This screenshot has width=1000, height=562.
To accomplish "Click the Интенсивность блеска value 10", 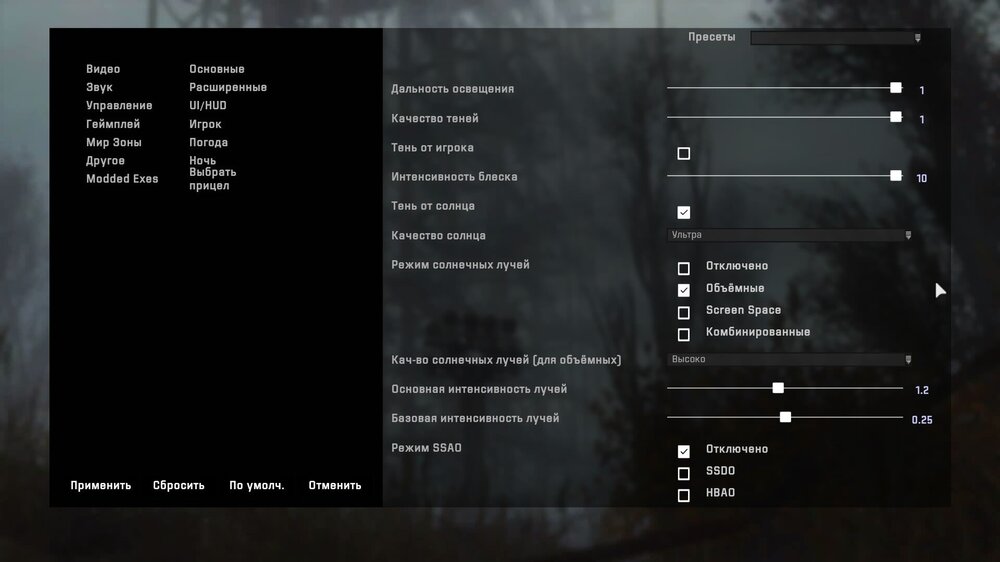I will (x=922, y=179).
